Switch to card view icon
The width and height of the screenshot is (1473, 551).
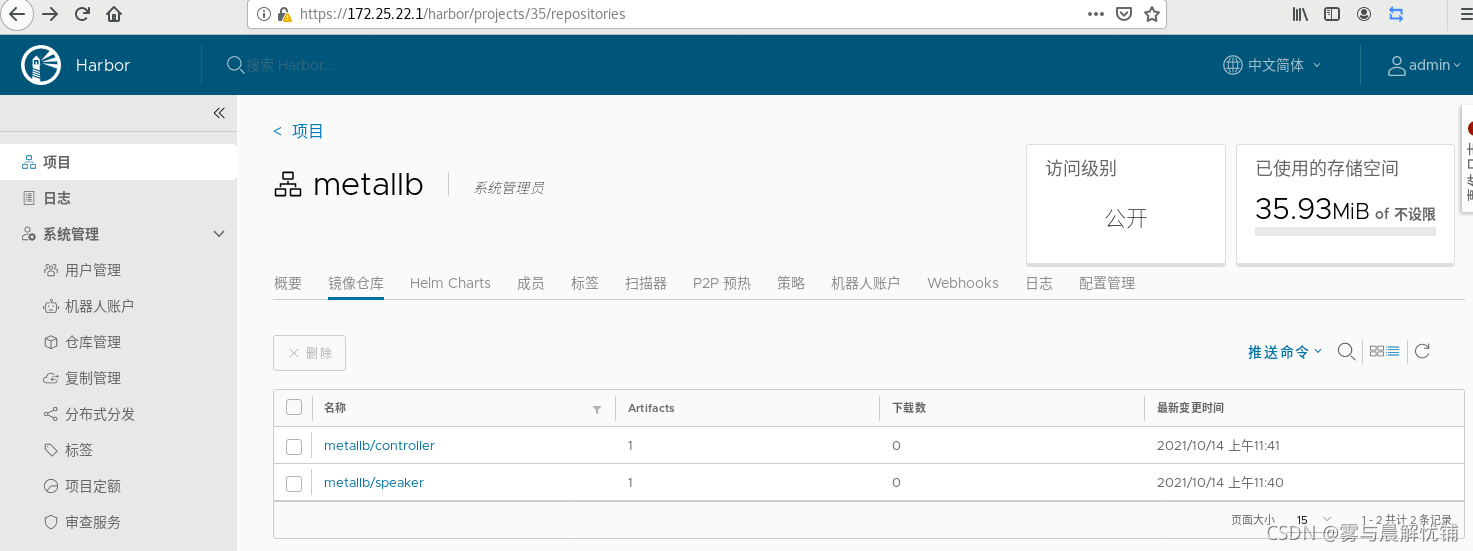tap(1376, 351)
